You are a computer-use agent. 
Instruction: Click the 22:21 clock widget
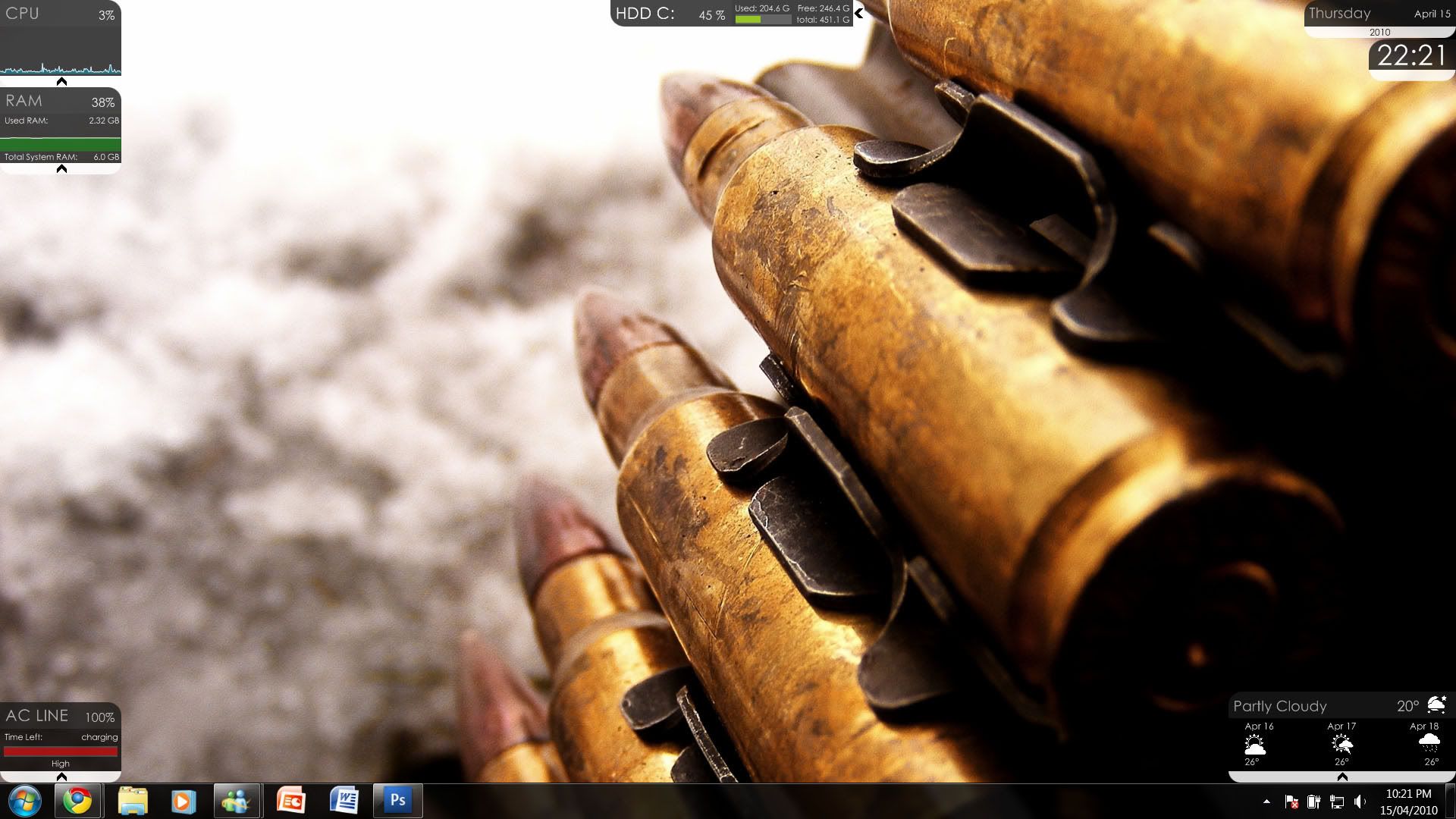(1411, 55)
